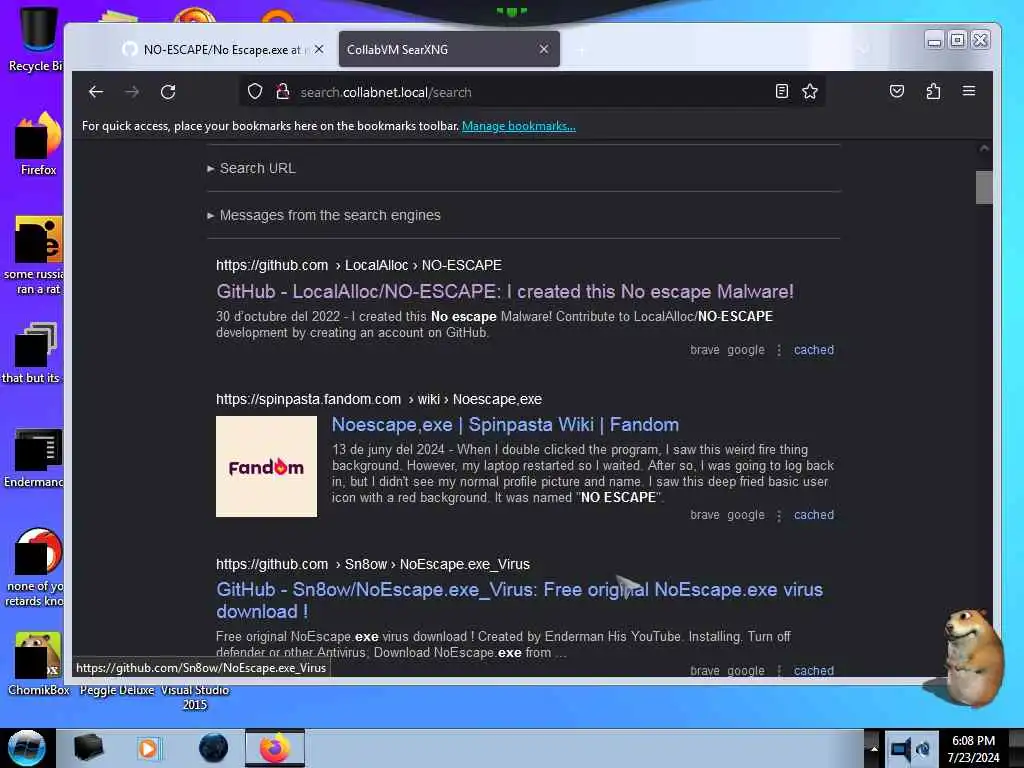
Task: Select the Endermanch desktop icon
Action: coord(36,458)
